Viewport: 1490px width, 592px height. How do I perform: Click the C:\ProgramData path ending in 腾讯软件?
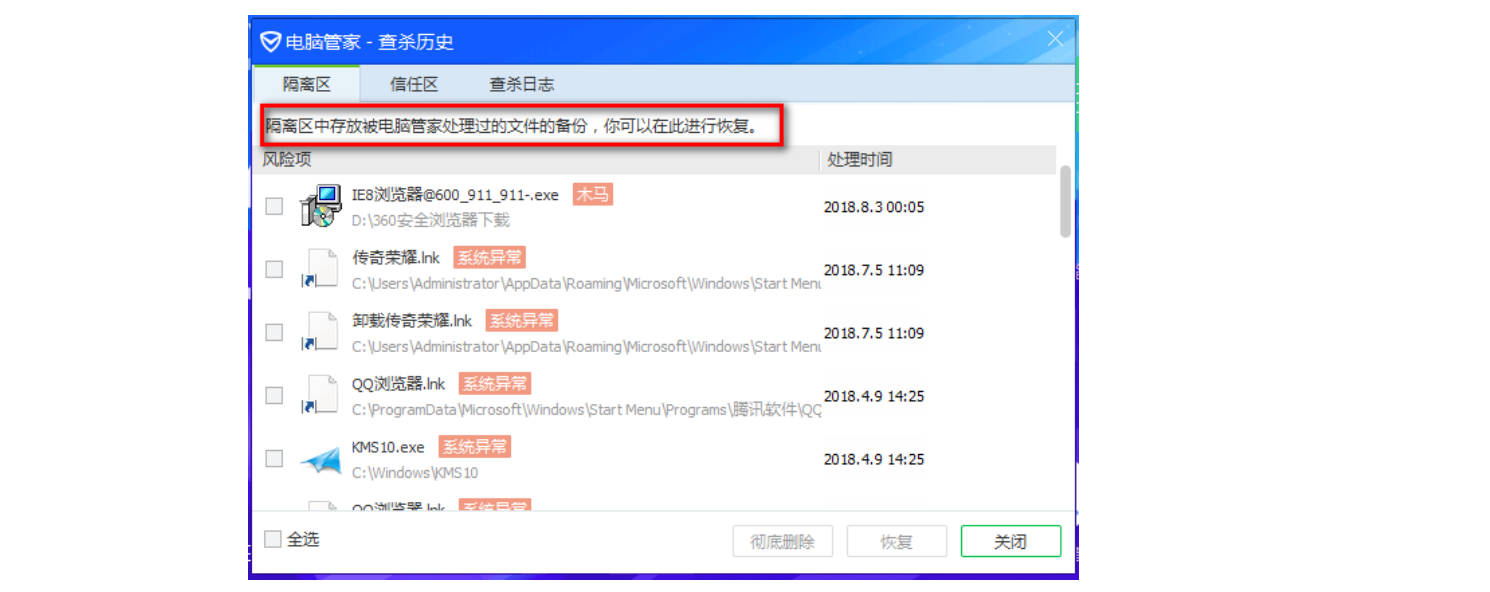tap(586, 409)
